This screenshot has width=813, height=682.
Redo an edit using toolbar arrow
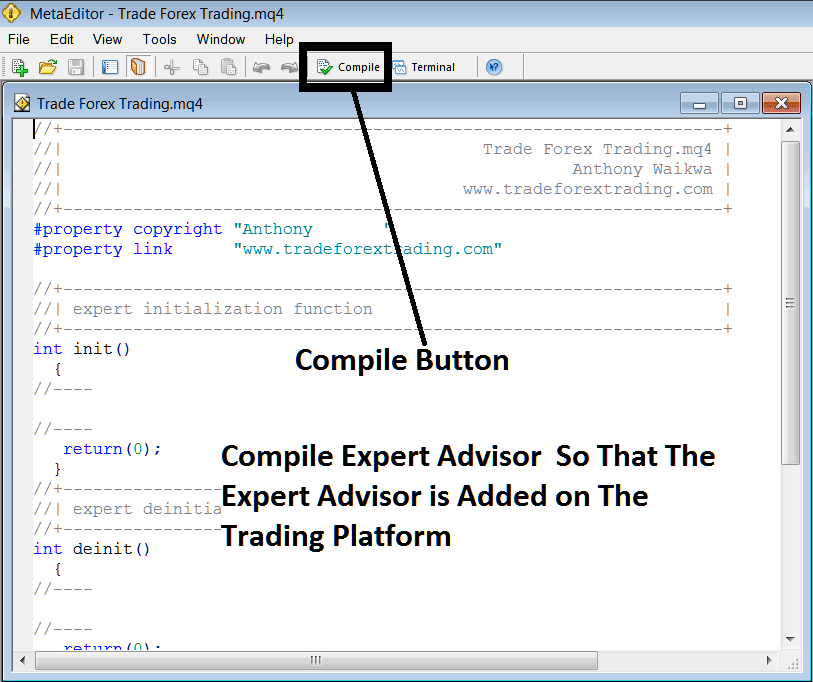click(x=288, y=66)
